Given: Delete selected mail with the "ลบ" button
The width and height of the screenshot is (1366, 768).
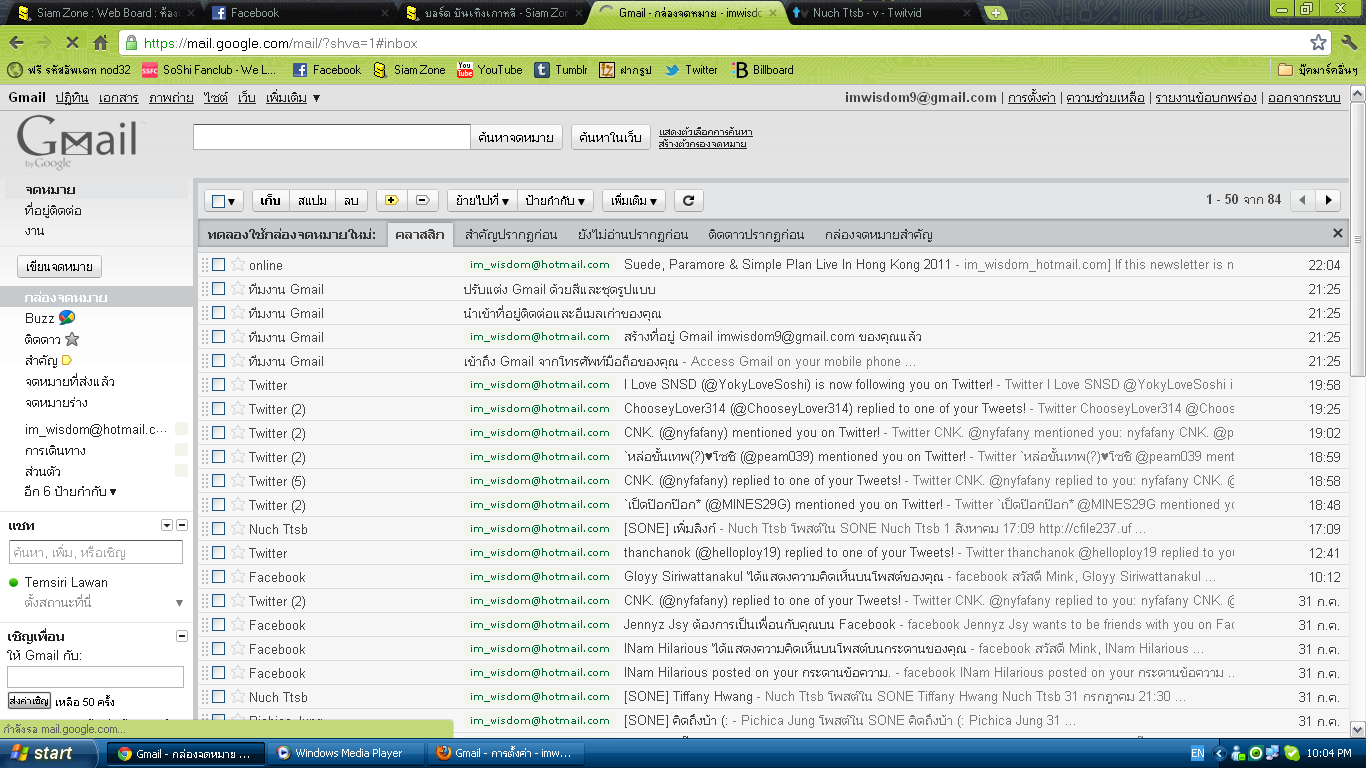Looking at the screenshot, I should 351,200.
